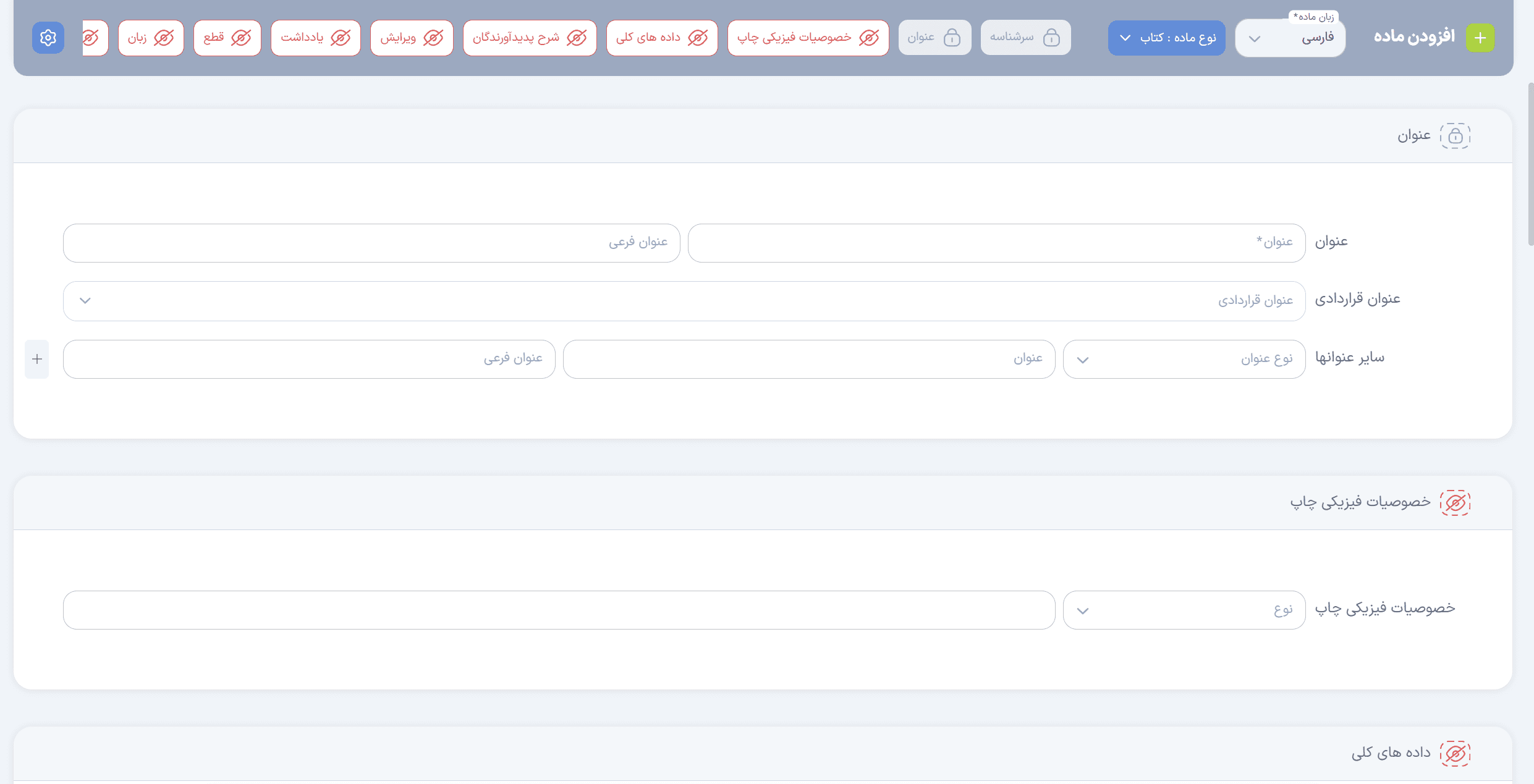The height and width of the screenshot is (784, 1534).
Task: Click the green افزودن ماده plus button
Action: coord(1481,37)
